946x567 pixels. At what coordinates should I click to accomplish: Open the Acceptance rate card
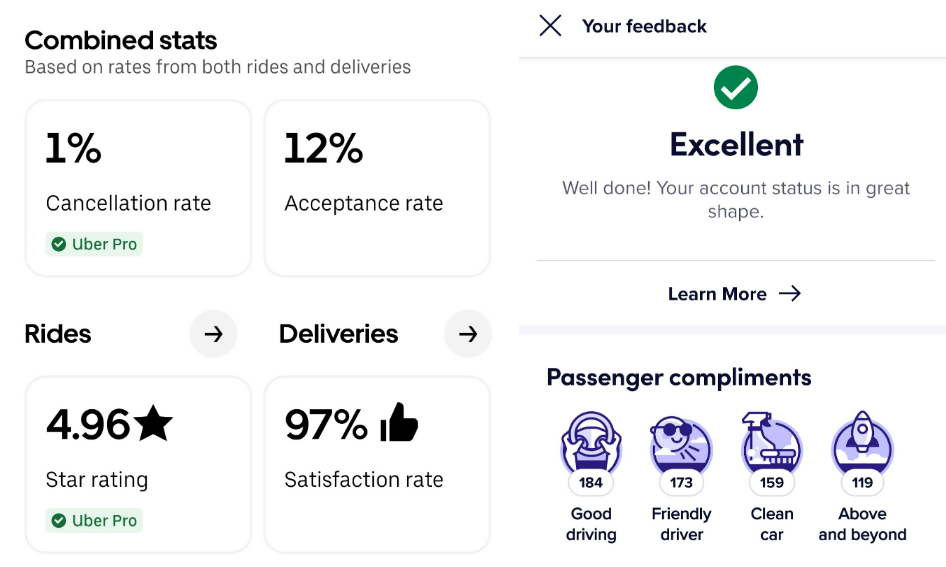tap(377, 188)
